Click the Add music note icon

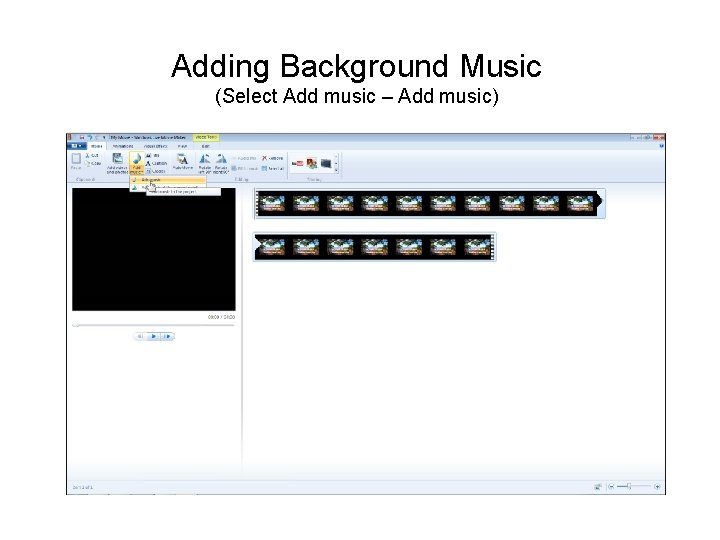136,159
